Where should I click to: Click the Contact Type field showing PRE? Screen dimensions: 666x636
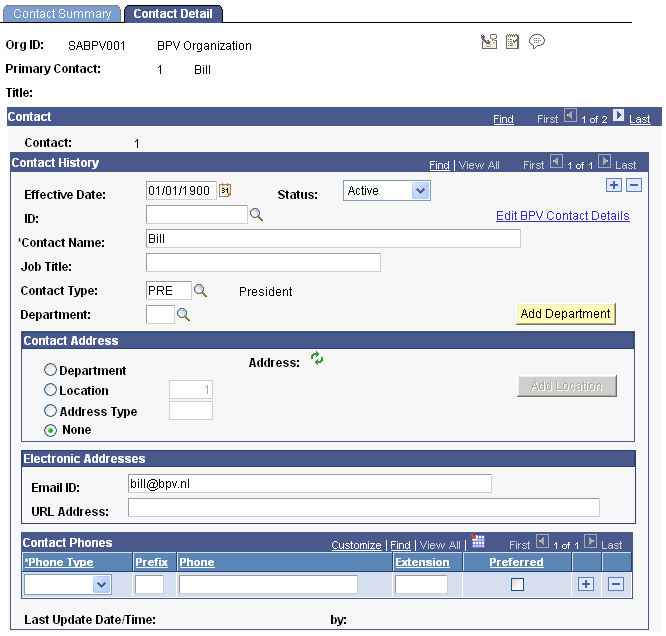point(169,291)
